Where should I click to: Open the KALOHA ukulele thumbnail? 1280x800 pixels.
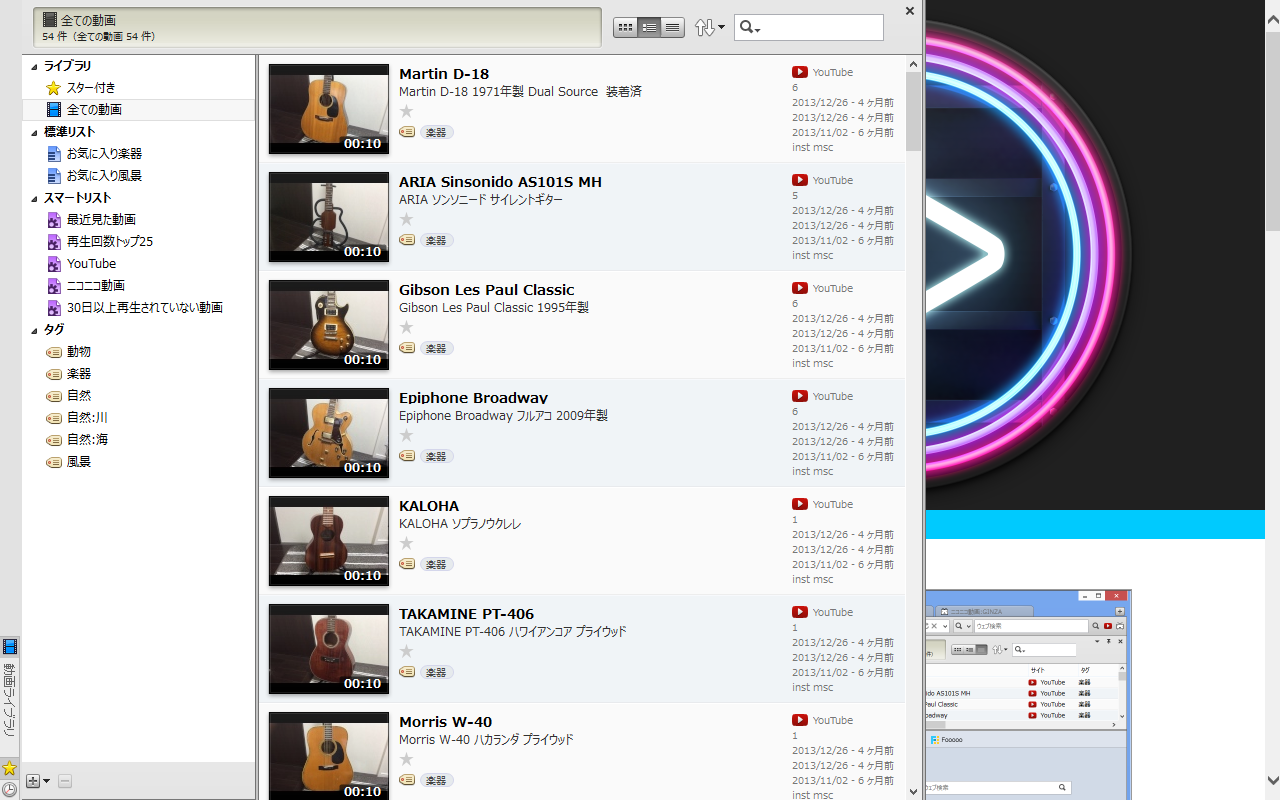click(x=329, y=541)
